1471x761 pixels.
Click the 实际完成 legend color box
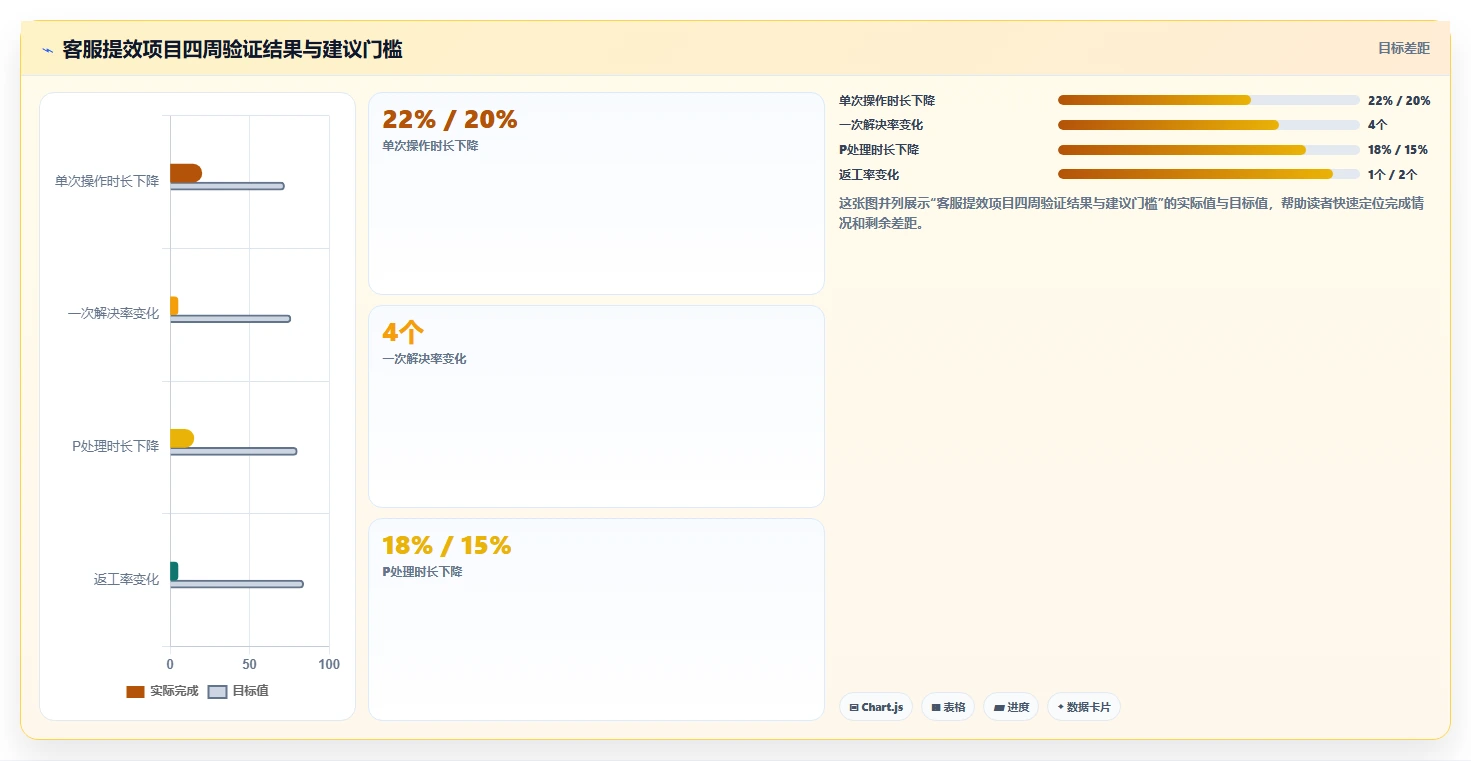coord(135,692)
